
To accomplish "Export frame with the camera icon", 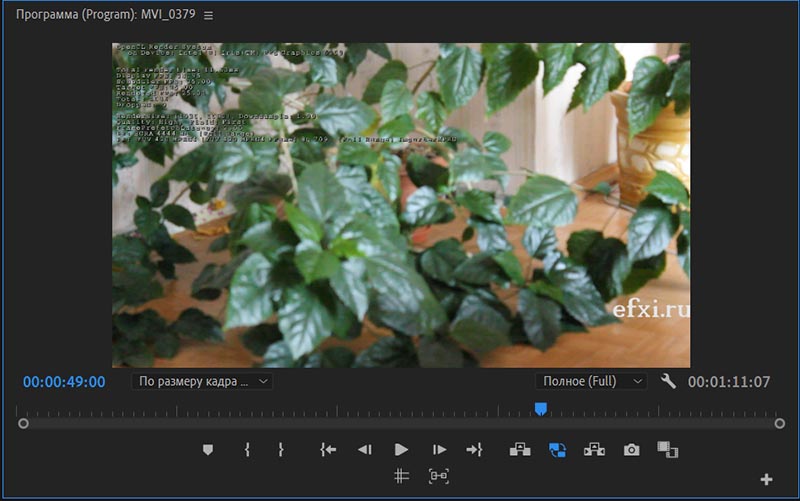I will 631,449.
